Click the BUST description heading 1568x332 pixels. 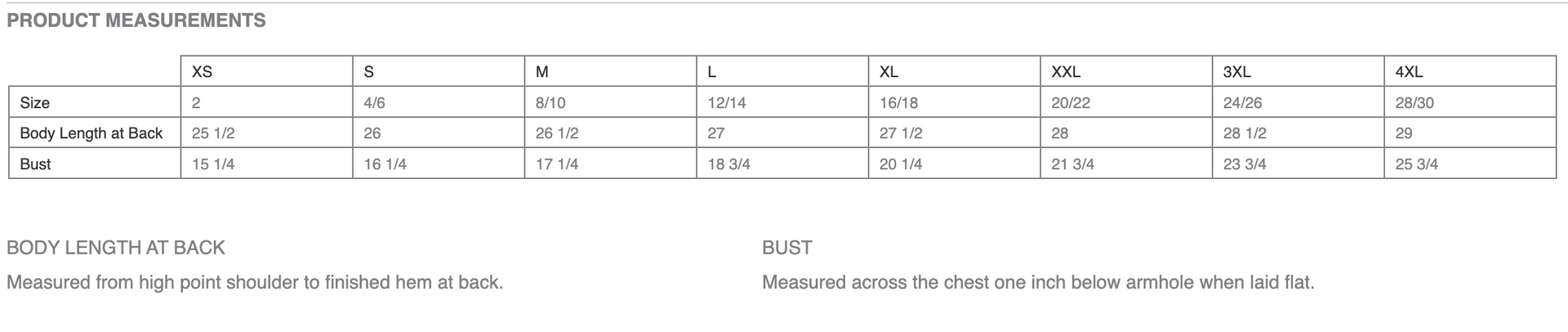coord(787,248)
